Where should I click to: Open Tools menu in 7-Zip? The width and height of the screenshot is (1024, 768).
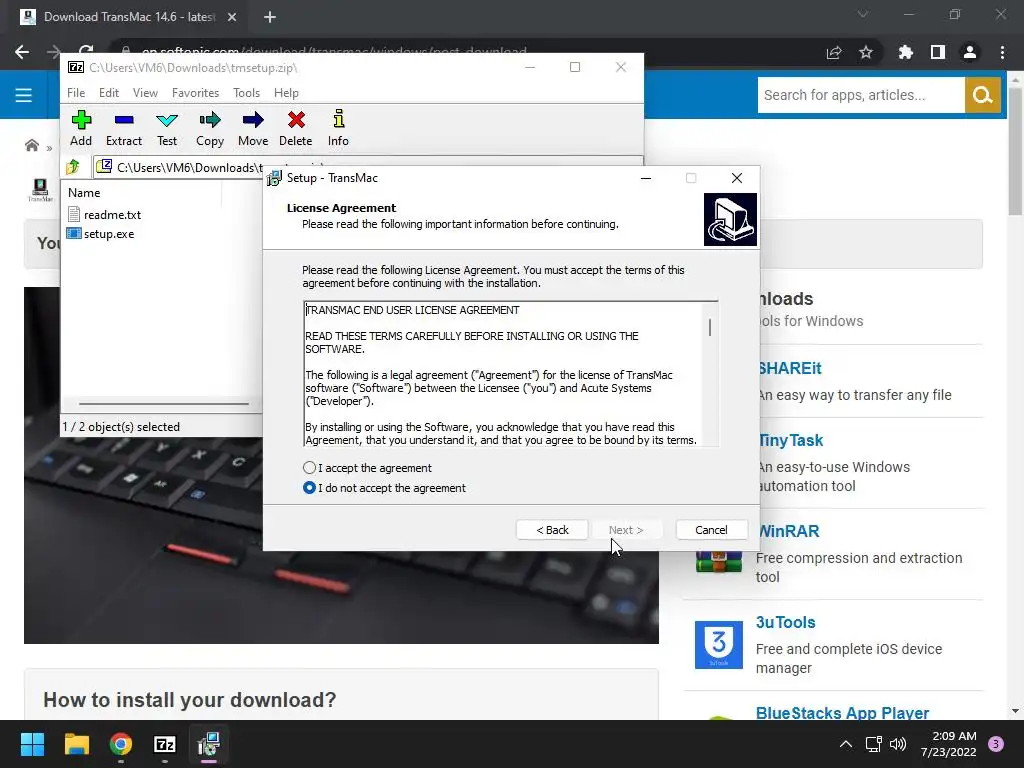click(246, 93)
